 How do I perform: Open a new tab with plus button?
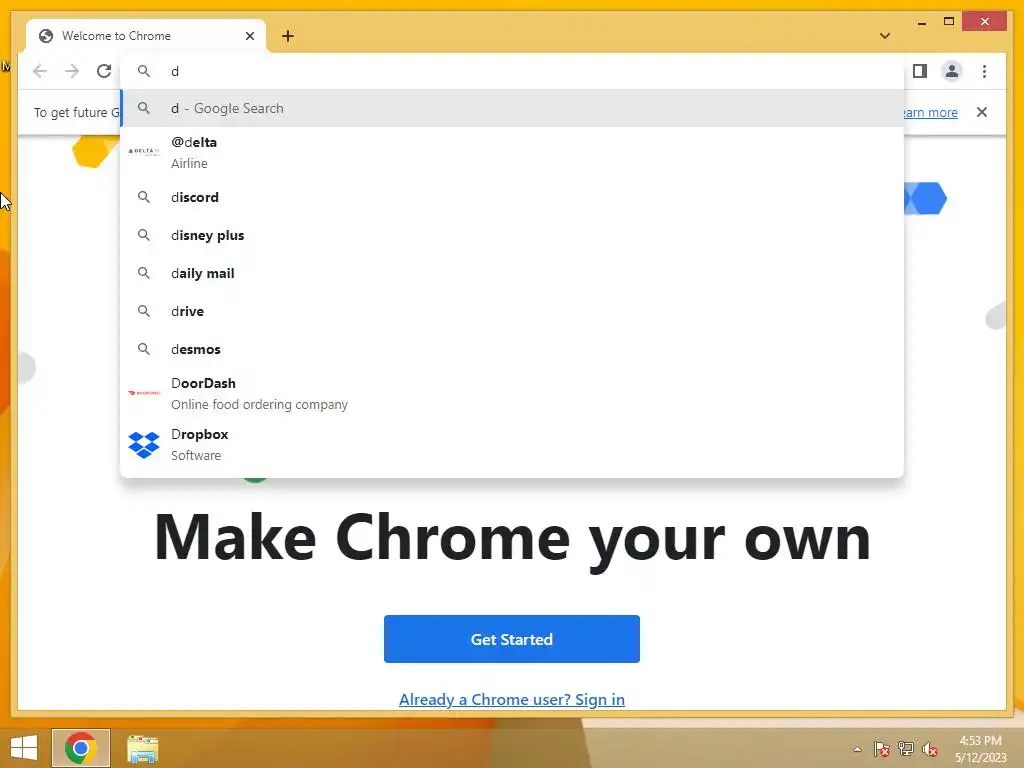pyautogui.click(x=288, y=36)
